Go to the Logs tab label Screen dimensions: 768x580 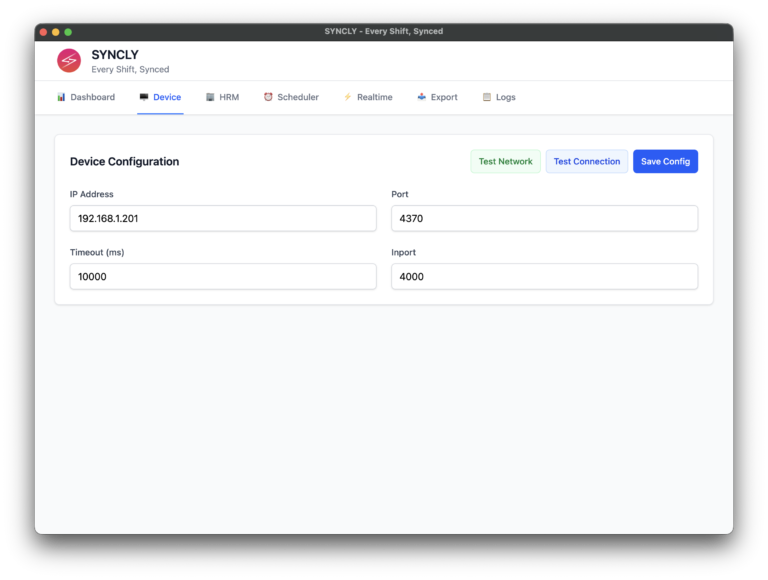click(506, 97)
